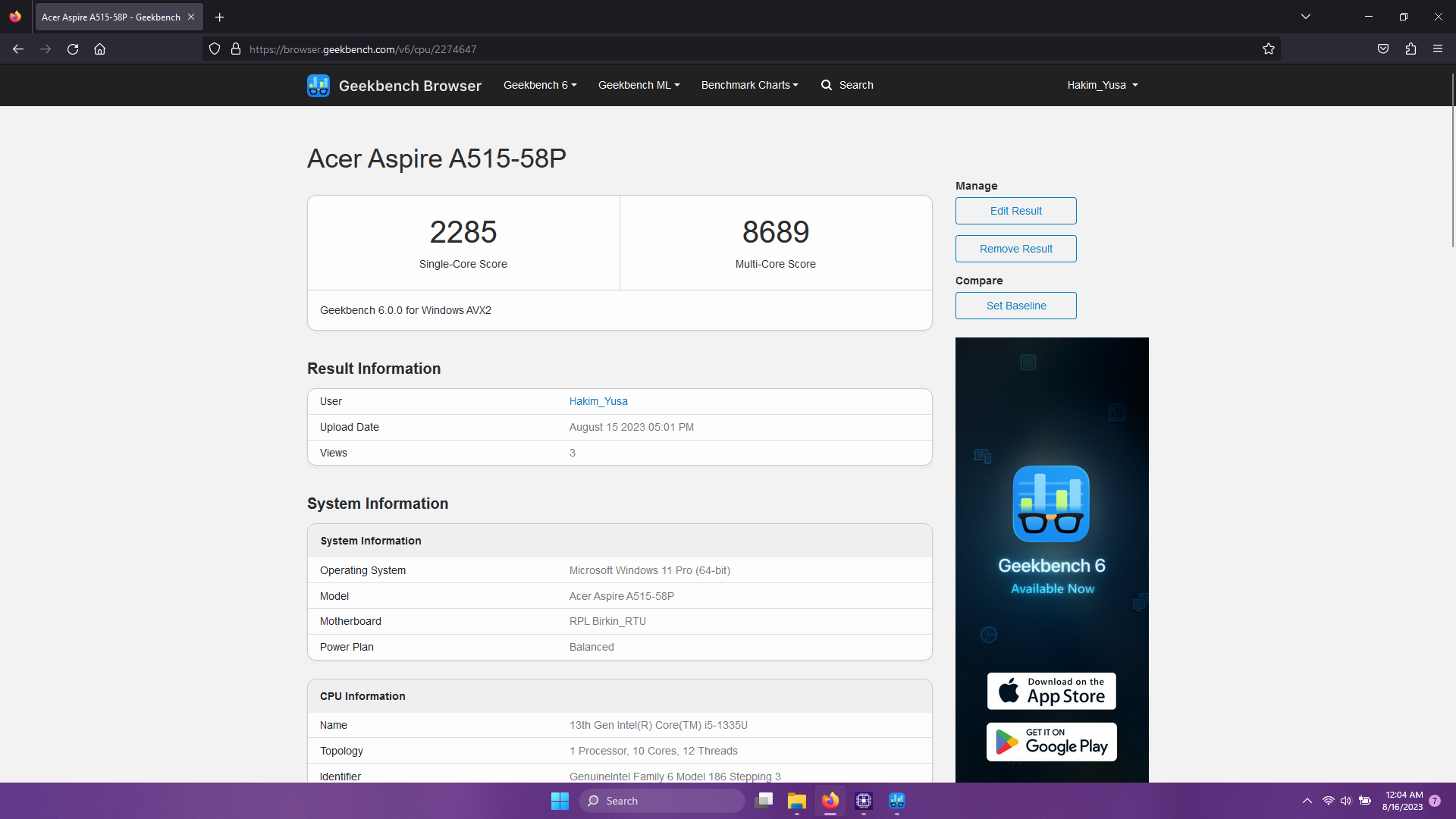The width and height of the screenshot is (1456, 819).
Task: Open the list all tabs chevron
Action: click(x=1306, y=17)
